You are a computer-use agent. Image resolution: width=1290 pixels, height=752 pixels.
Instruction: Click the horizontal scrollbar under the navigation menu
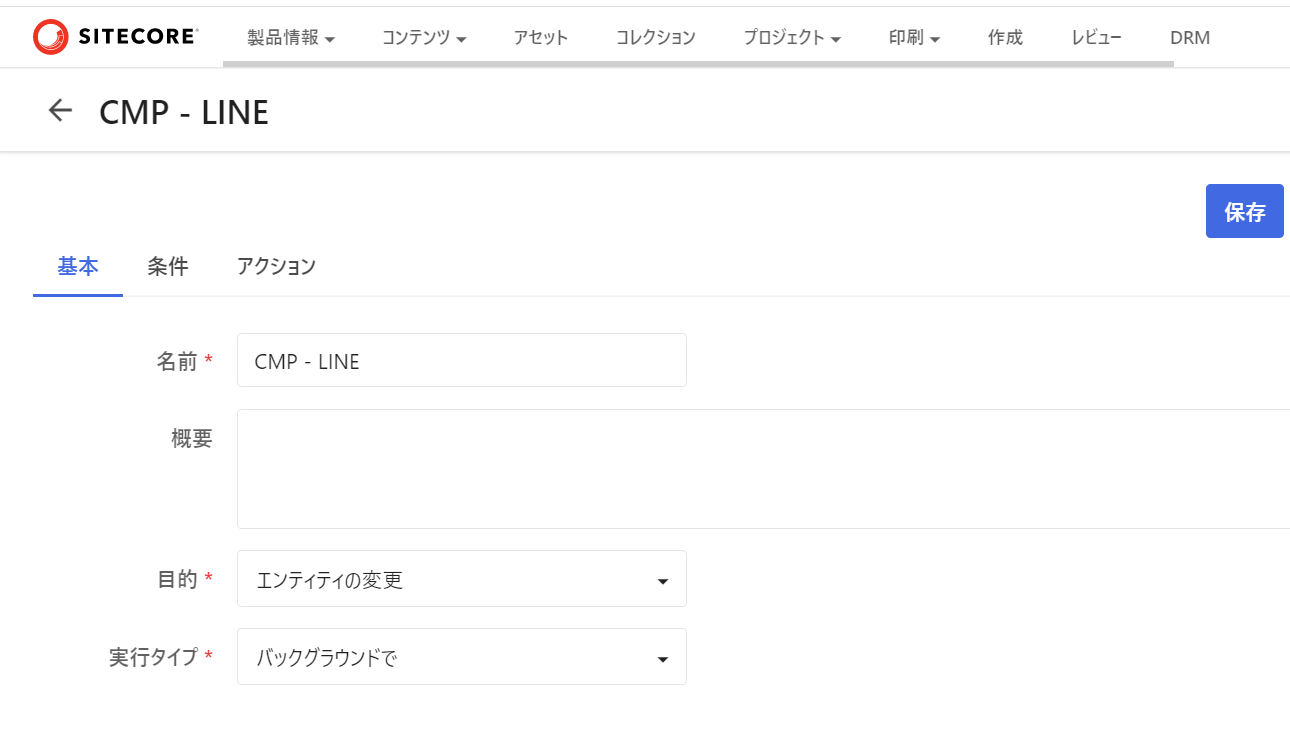698,64
